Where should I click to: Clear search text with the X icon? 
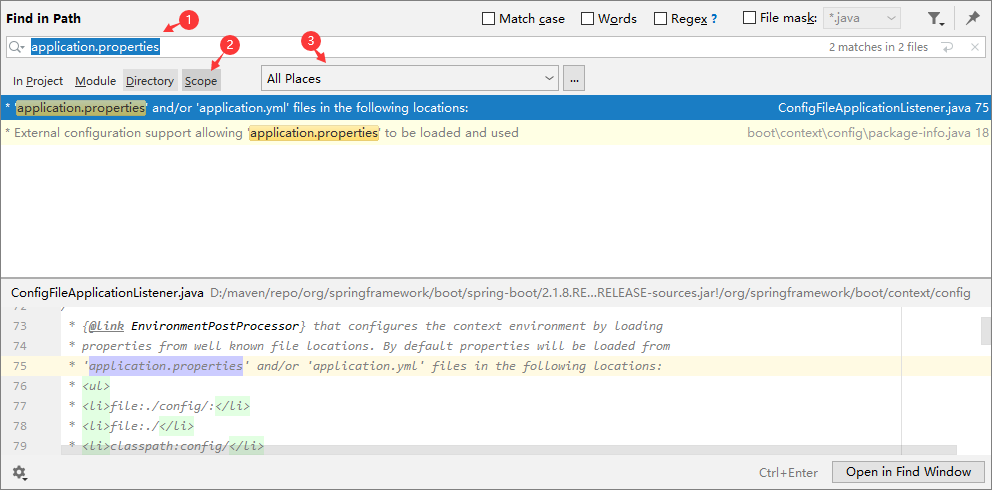tap(975, 47)
